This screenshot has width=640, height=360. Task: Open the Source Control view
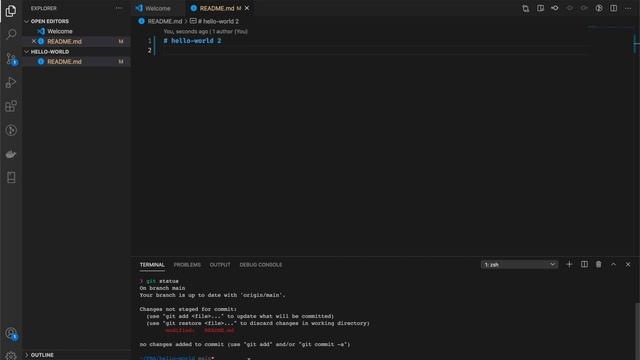click(11, 58)
